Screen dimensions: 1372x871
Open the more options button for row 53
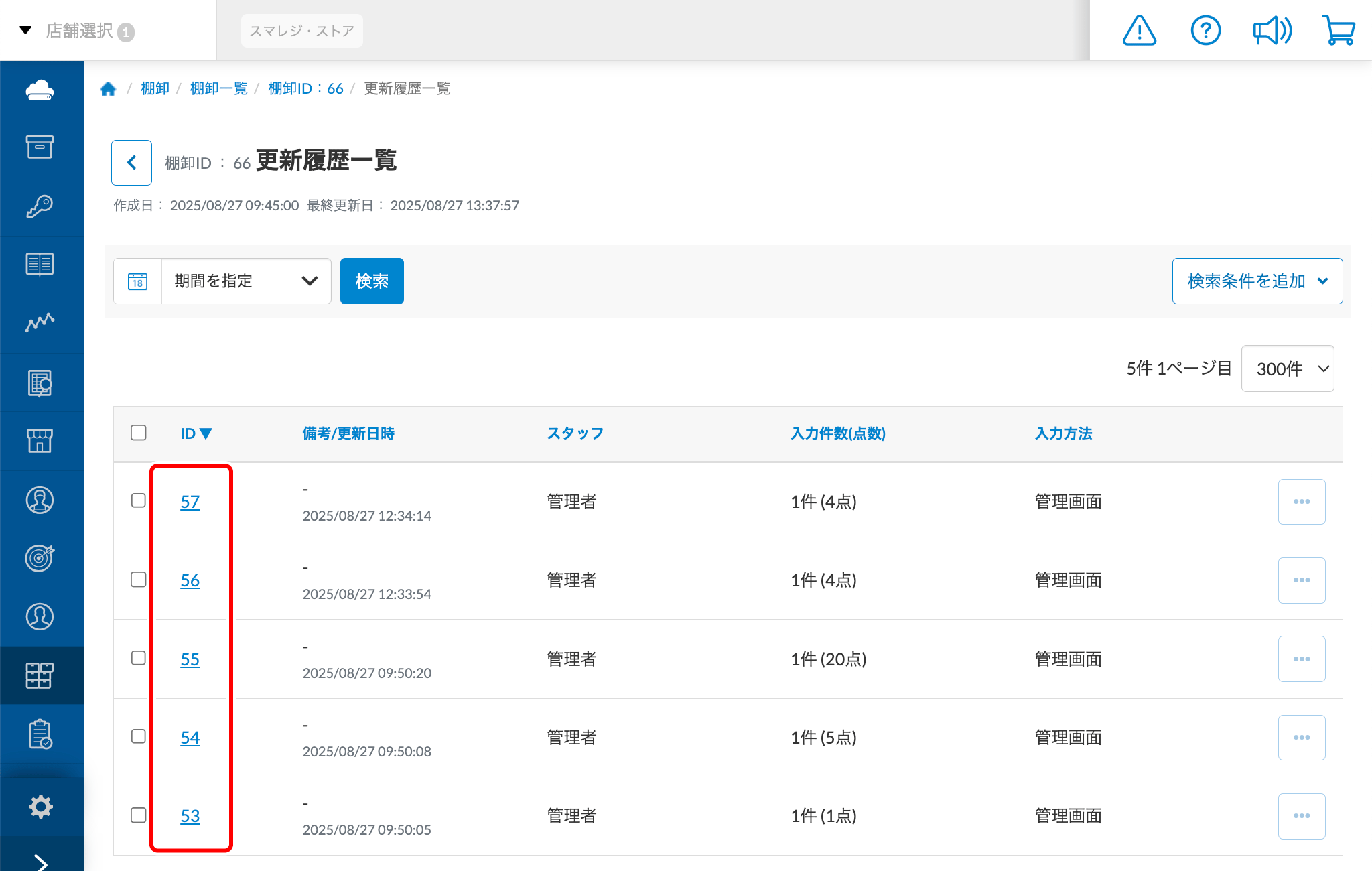point(1301,816)
